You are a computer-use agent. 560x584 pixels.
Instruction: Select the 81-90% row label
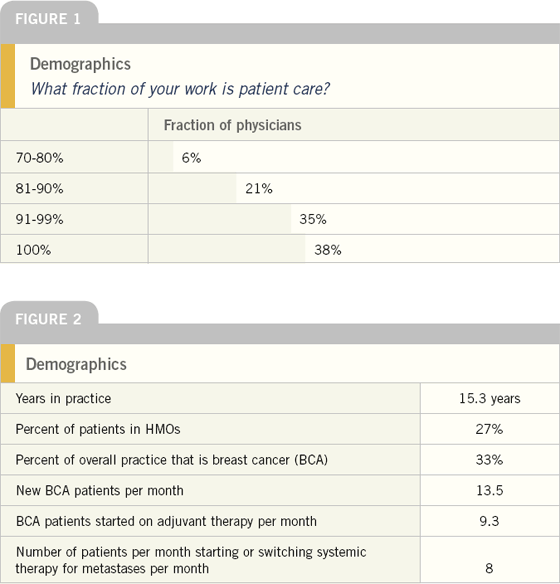39,188
